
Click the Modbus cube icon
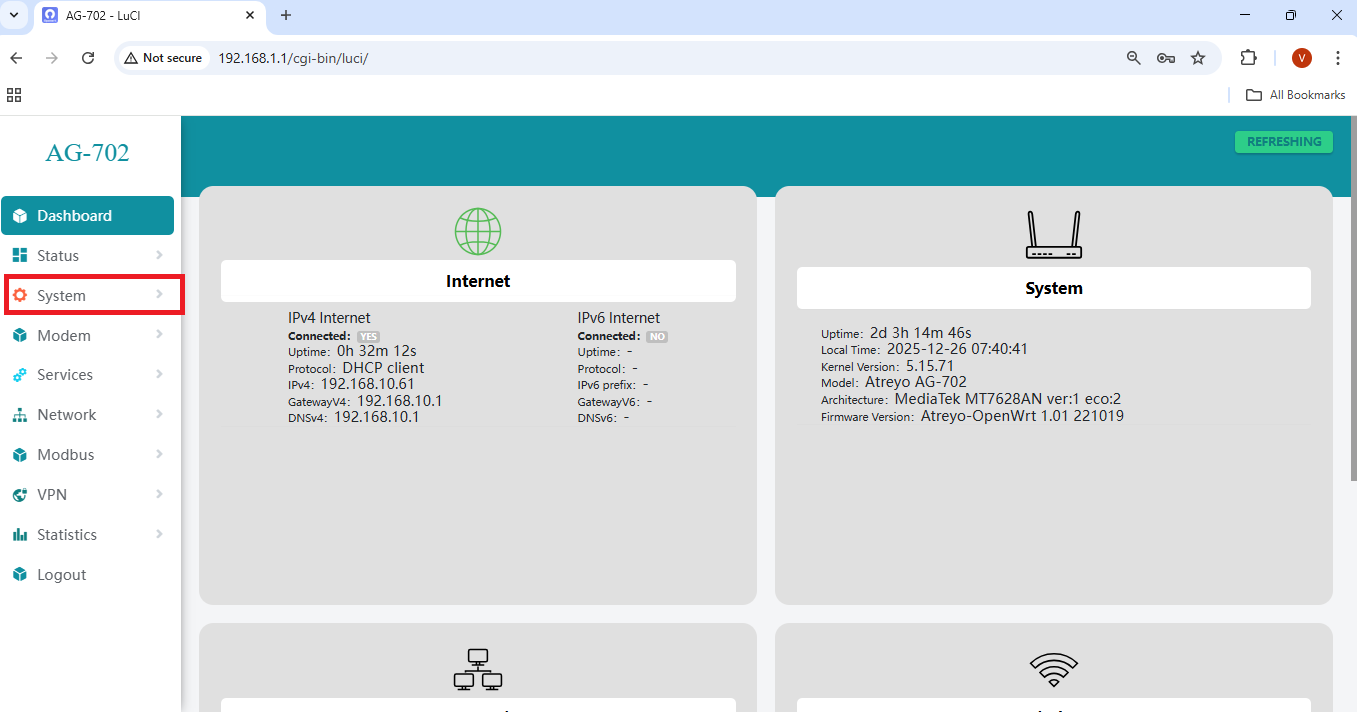point(19,455)
